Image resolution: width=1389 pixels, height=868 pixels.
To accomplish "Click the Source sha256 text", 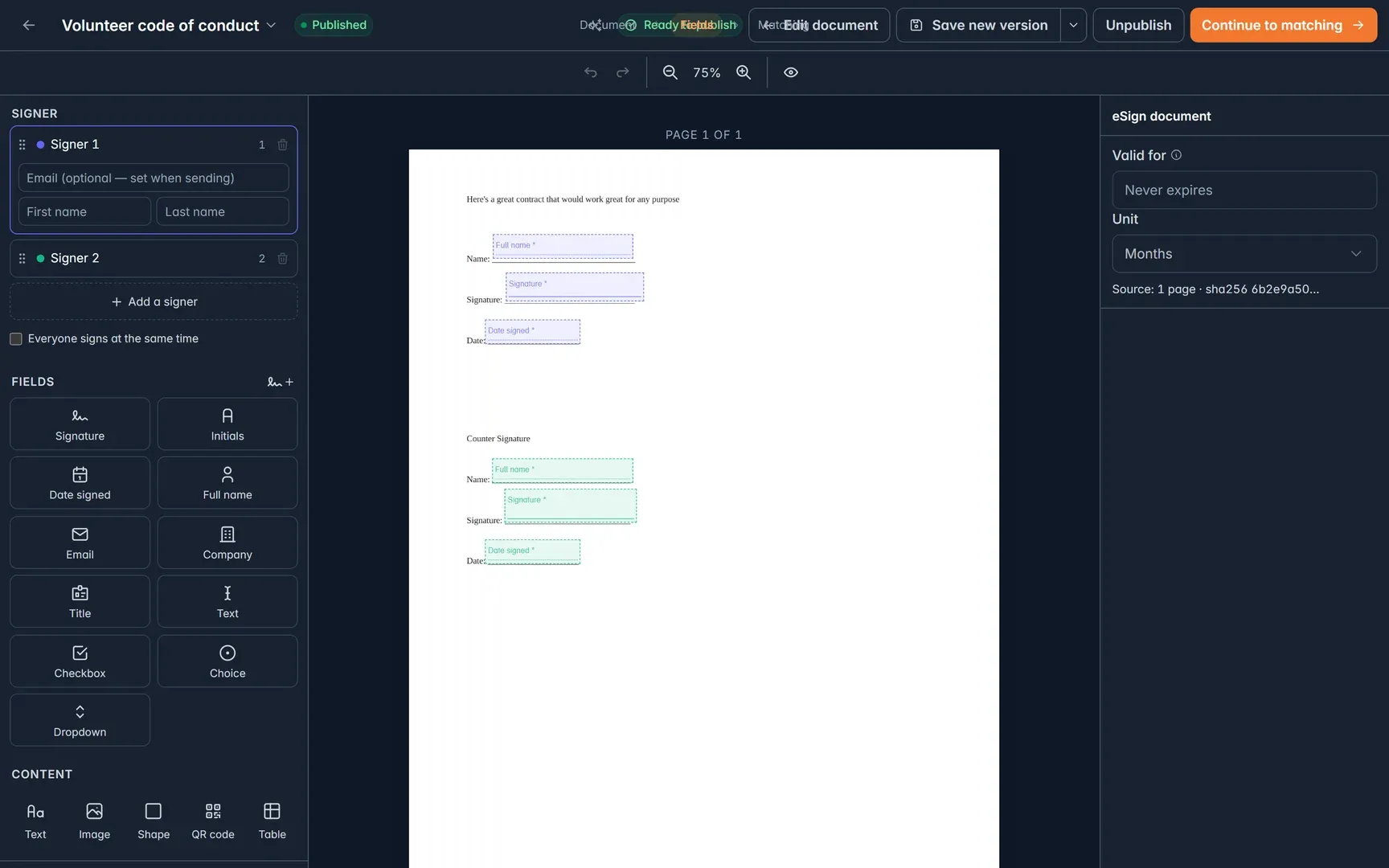I will click(1215, 289).
